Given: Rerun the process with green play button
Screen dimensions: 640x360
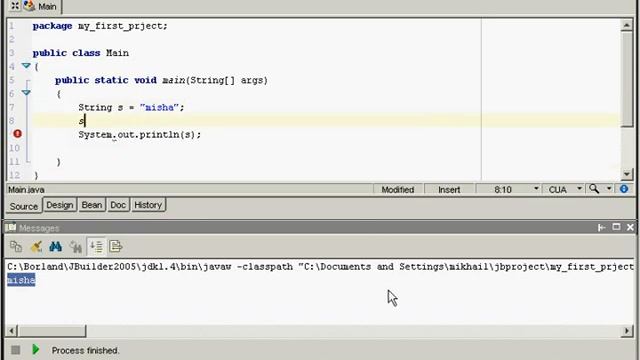Looking at the screenshot, I should (36, 350).
